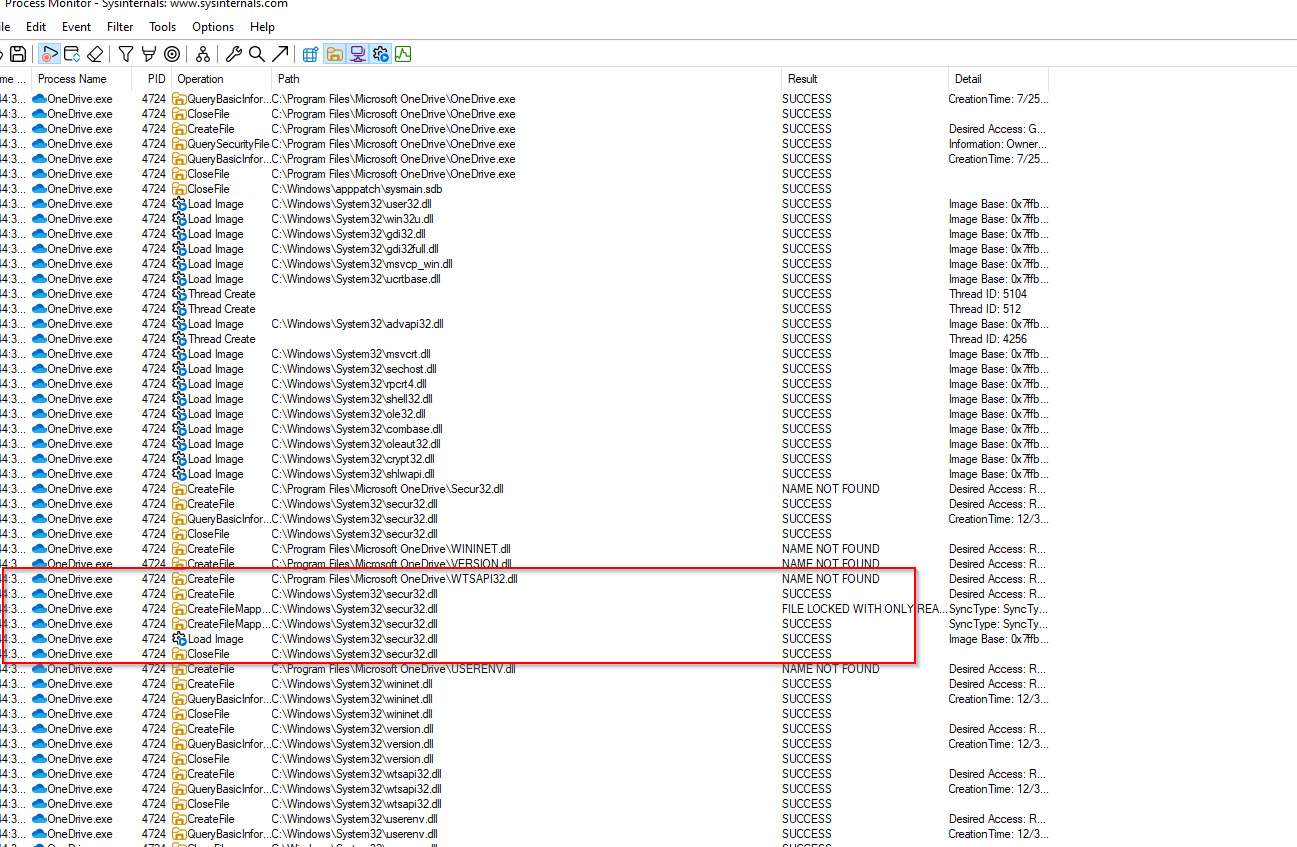The height and width of the screenshot is (847, 1297).
Task: Clear the display with the eraser icon
Action: pos(95,54)
